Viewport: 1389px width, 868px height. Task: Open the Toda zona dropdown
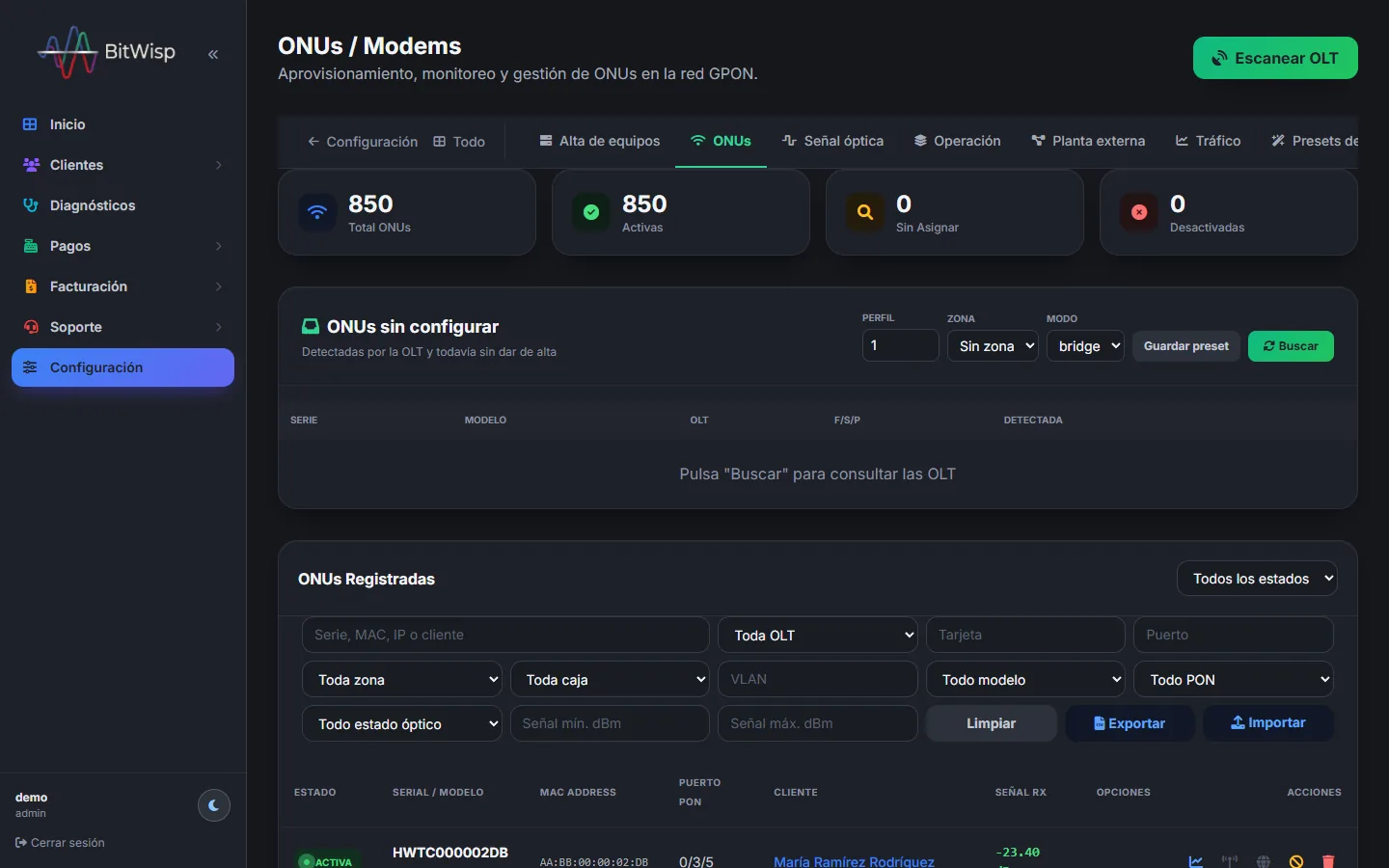(402, 679)
